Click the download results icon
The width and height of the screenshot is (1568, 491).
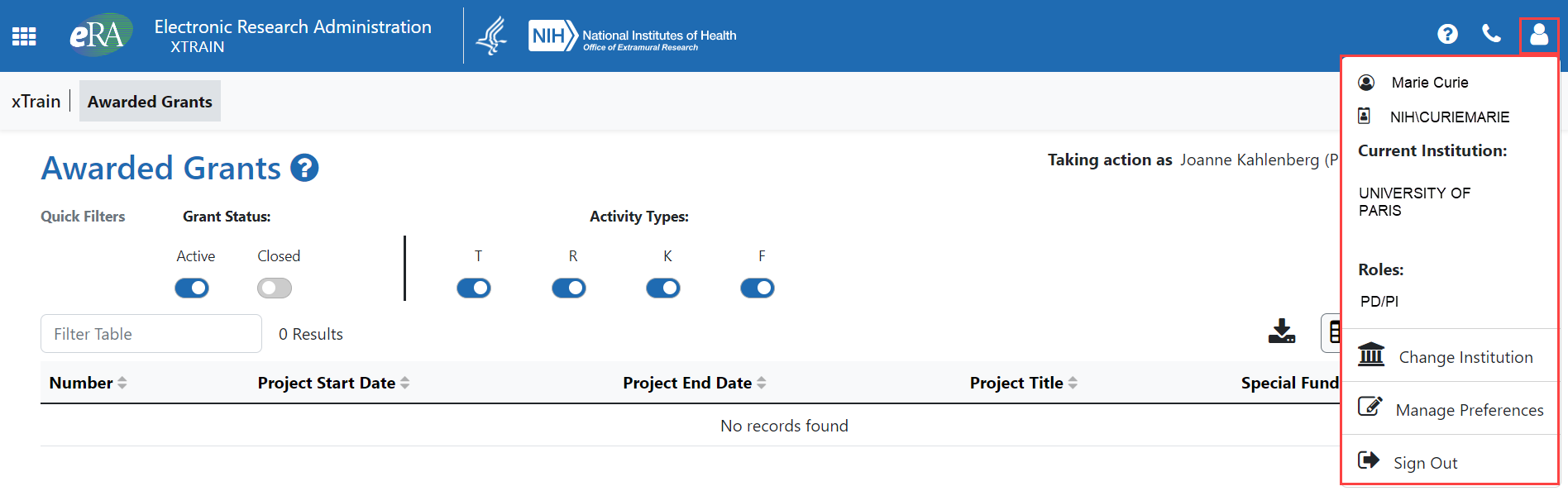(x=1282, y=332)
